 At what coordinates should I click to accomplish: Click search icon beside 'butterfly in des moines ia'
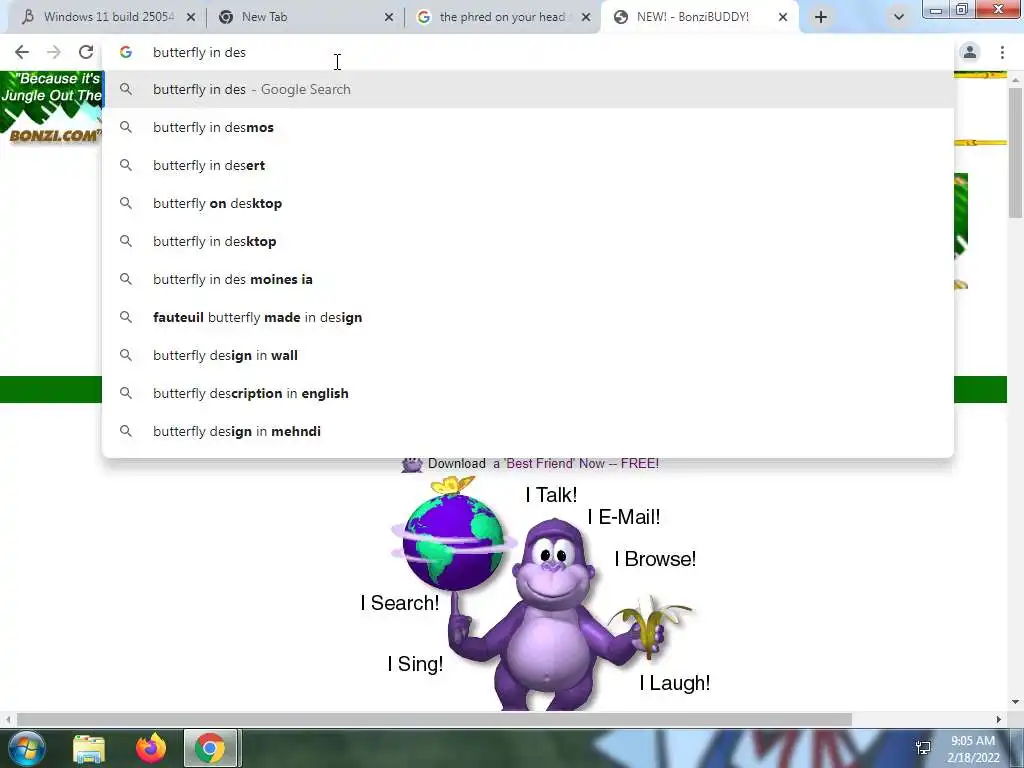(x=126, y=279)
